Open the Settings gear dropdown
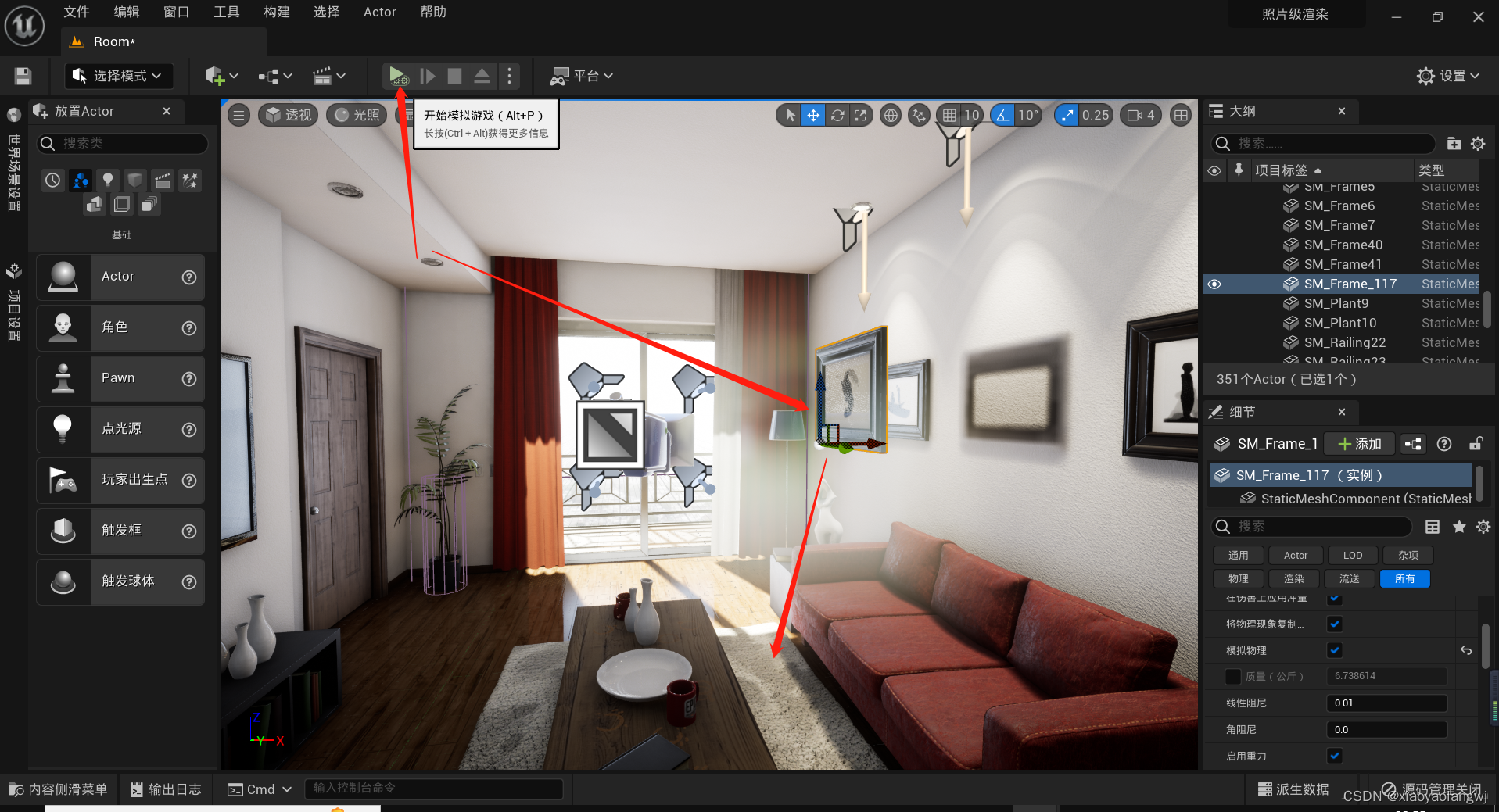The image size is (1499, 812). [x=1448, y=76]
